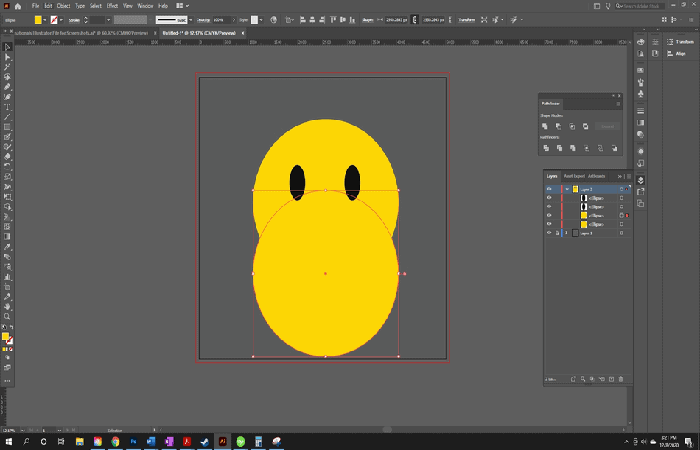Select the Direct Selection tool
This screenshot has height=450, width=700.
click(7, 57)
